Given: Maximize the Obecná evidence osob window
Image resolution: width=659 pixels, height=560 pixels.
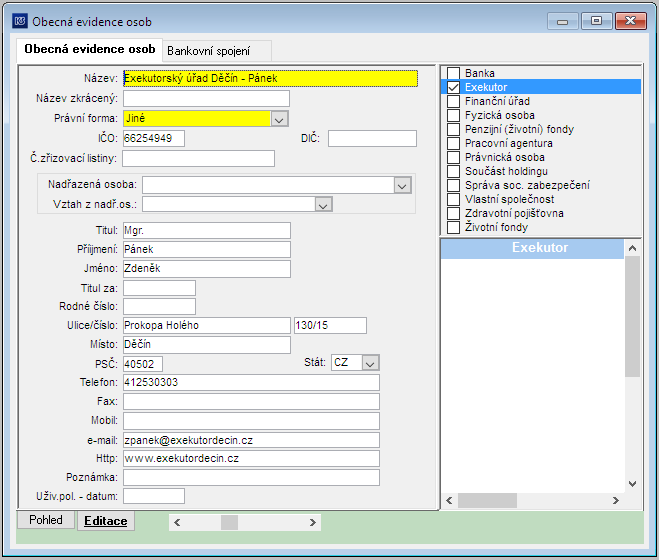Looking at the screenshot, I should pos(596,21).
